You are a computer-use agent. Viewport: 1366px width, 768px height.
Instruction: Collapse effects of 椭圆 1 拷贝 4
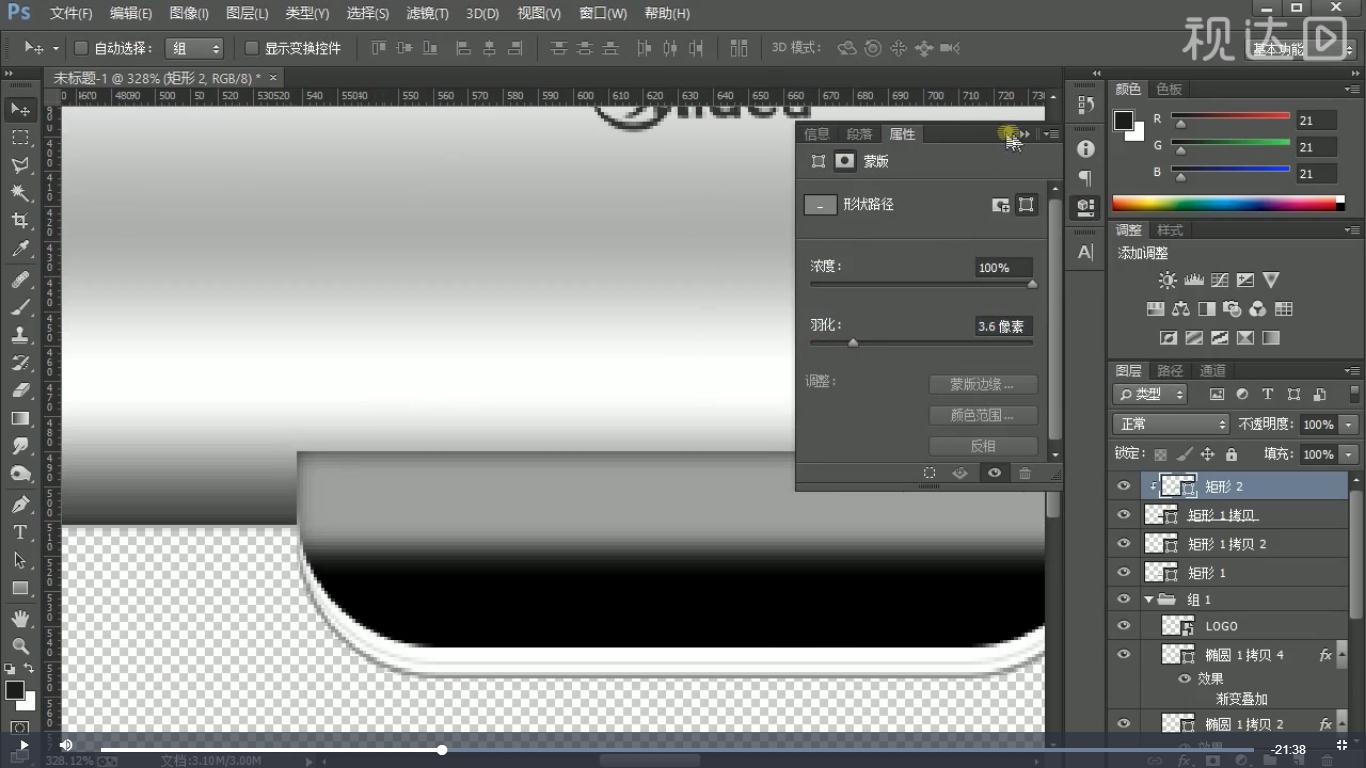[x=1342, y=655]
